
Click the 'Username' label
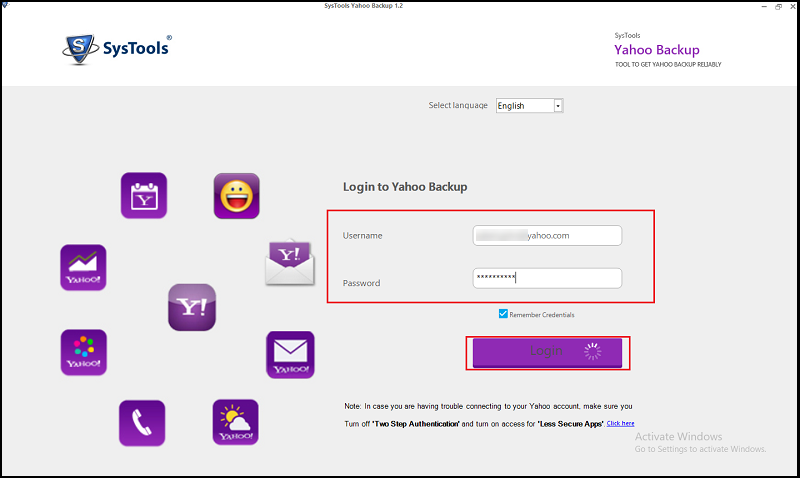pos(362,236)
